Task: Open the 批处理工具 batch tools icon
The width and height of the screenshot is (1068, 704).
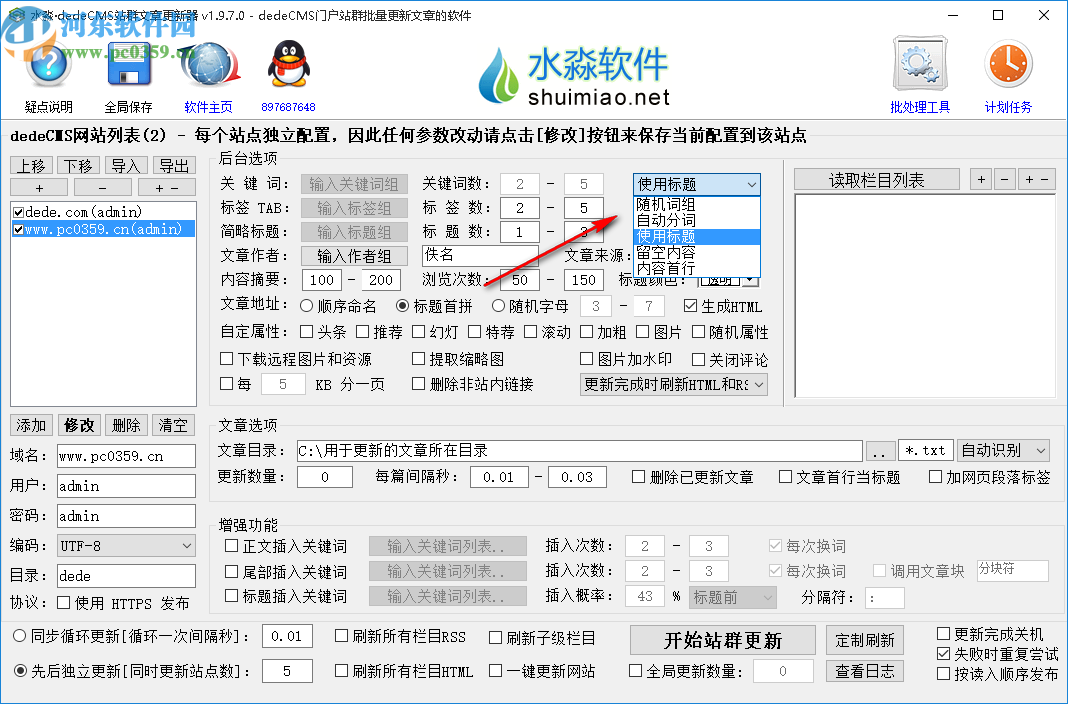Action: (919, 62)
